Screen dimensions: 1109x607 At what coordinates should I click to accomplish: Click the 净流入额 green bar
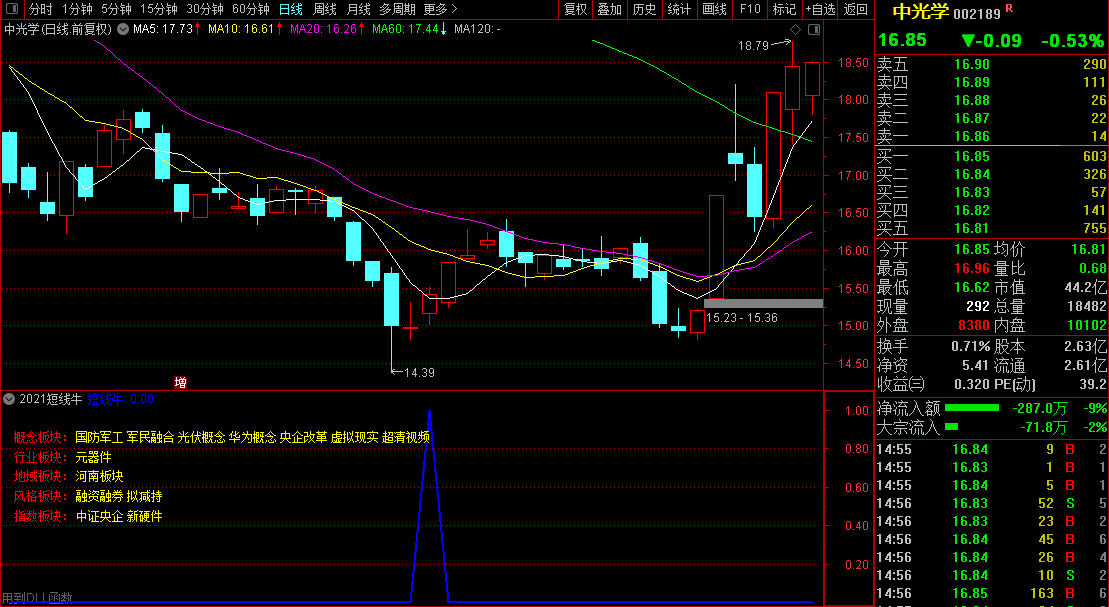(972, 408)
